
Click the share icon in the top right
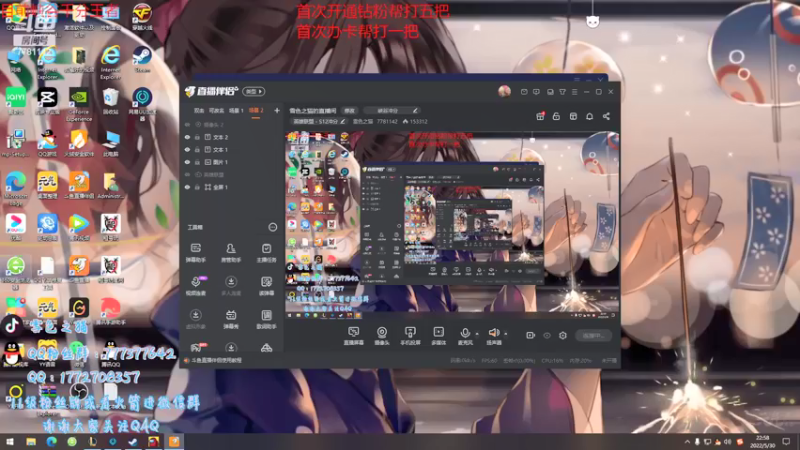click(x=606, y=116)
